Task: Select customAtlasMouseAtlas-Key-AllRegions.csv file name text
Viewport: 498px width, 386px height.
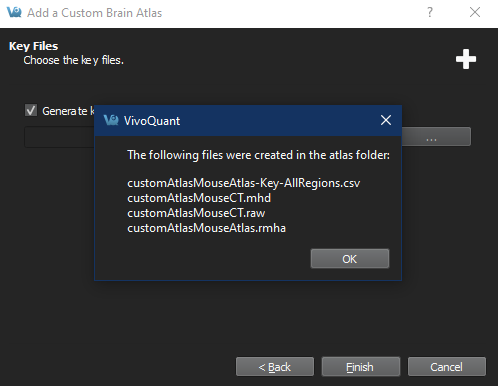Action: (x=244, y=183)
